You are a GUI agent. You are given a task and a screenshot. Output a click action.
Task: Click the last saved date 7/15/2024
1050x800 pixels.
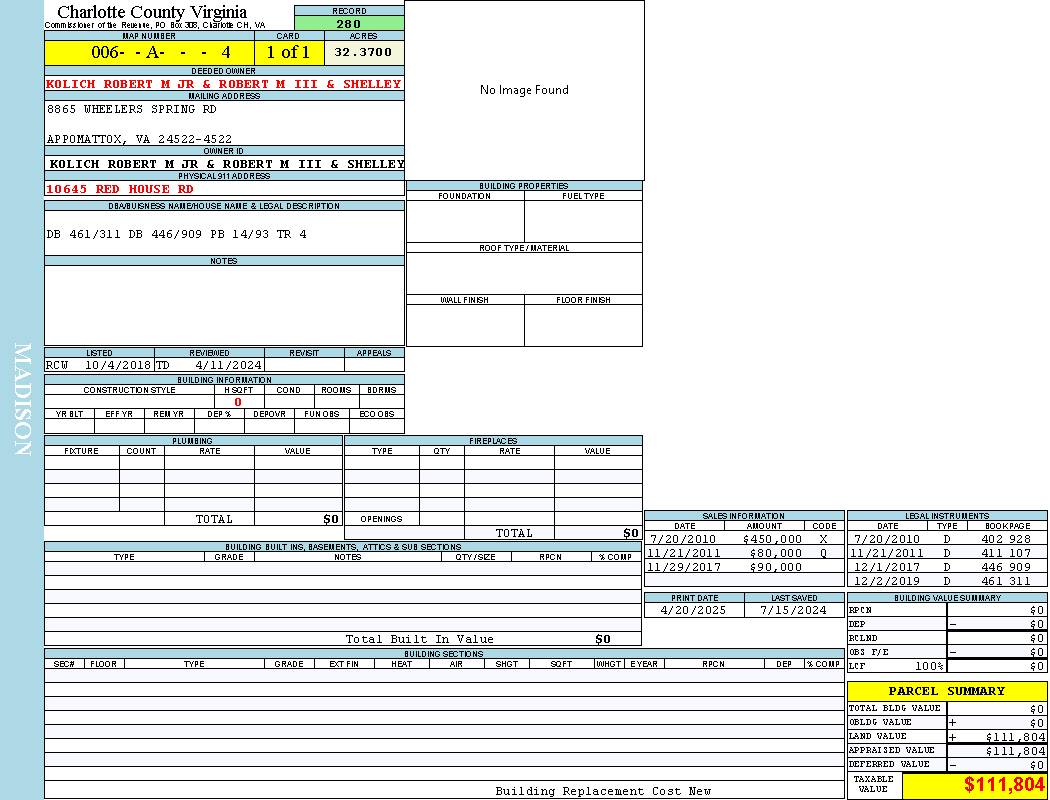tap(793, 610)
